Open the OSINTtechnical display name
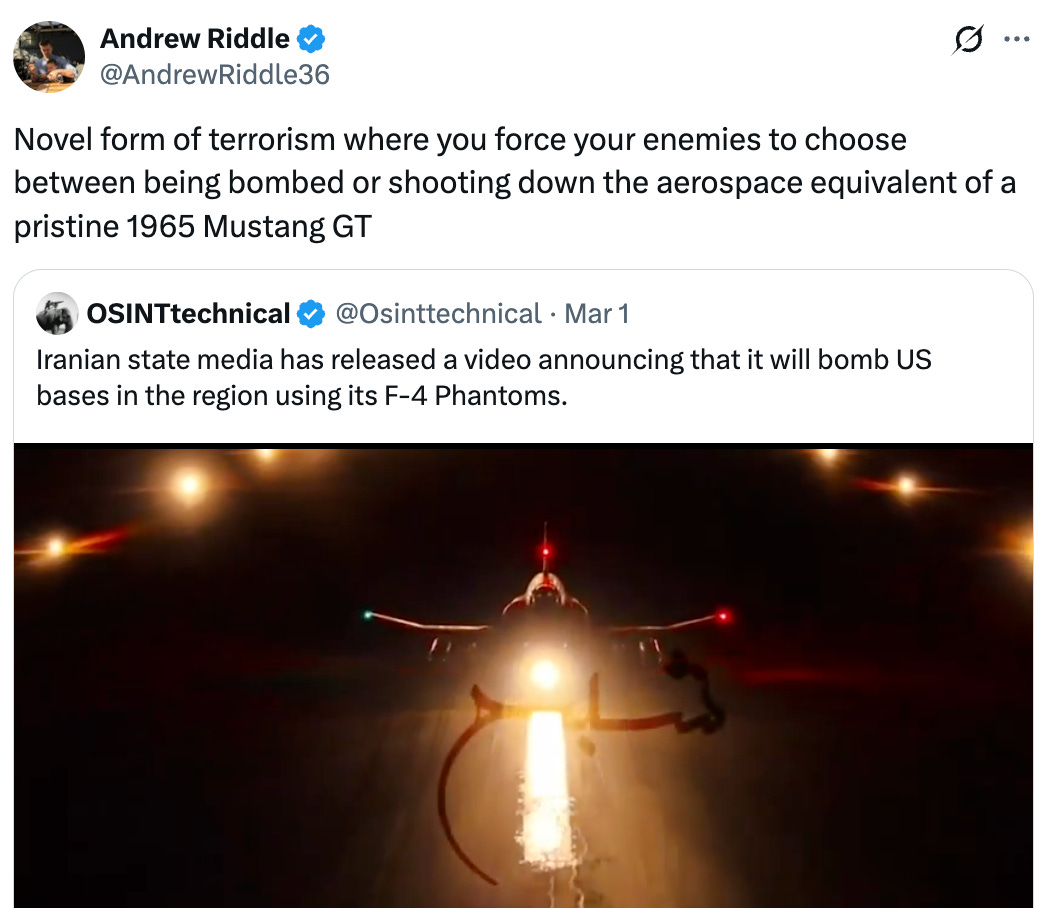Image resolution: width=1042 pixels, height=908 pixels. point(188,314)
